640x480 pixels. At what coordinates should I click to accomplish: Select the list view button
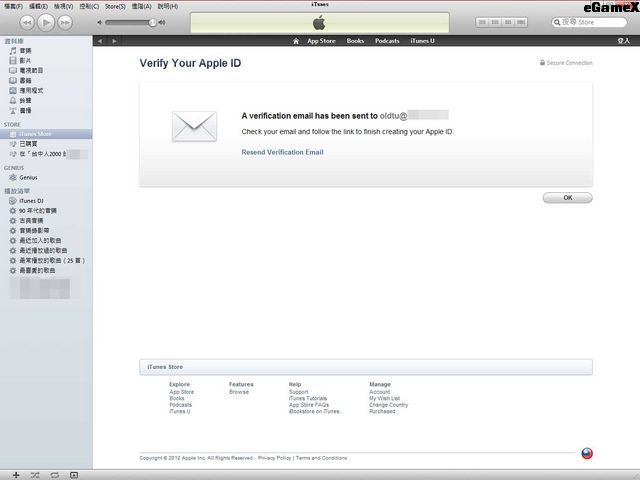[482, 22]
